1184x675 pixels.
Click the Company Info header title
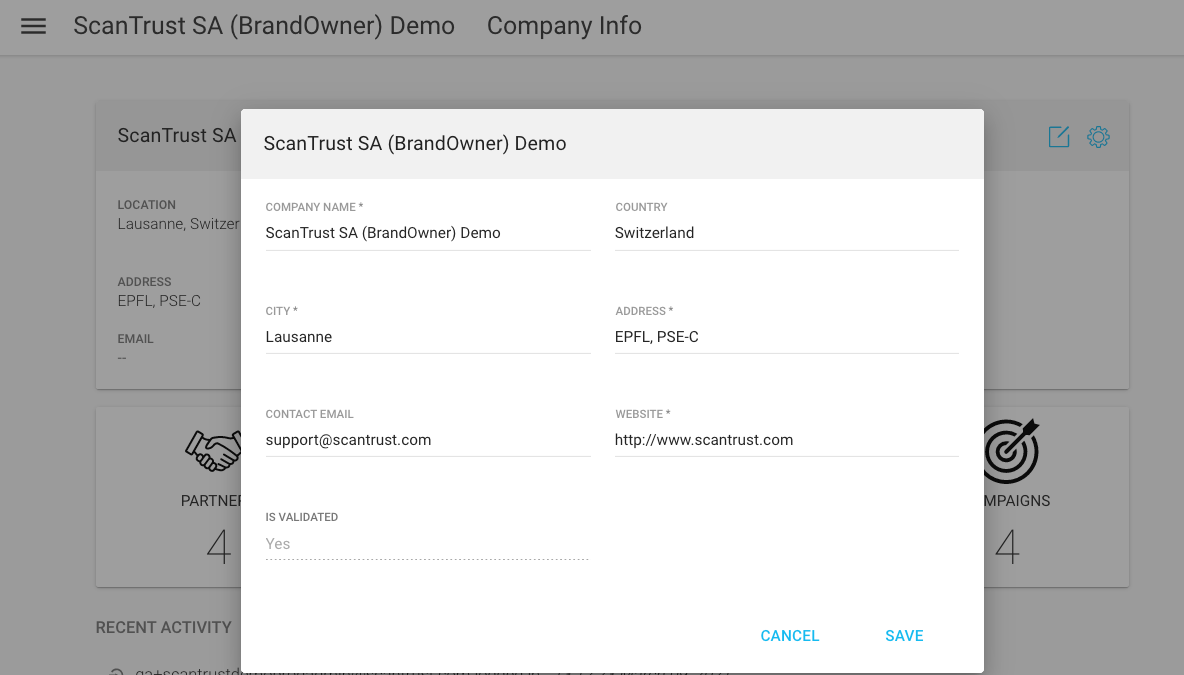[564, 26]
